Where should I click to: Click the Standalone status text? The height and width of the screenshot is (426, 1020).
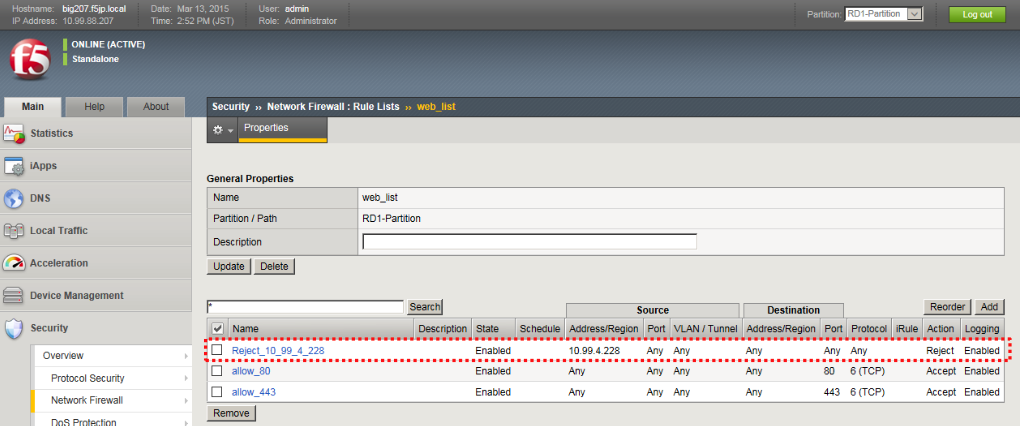click(95, 59)
